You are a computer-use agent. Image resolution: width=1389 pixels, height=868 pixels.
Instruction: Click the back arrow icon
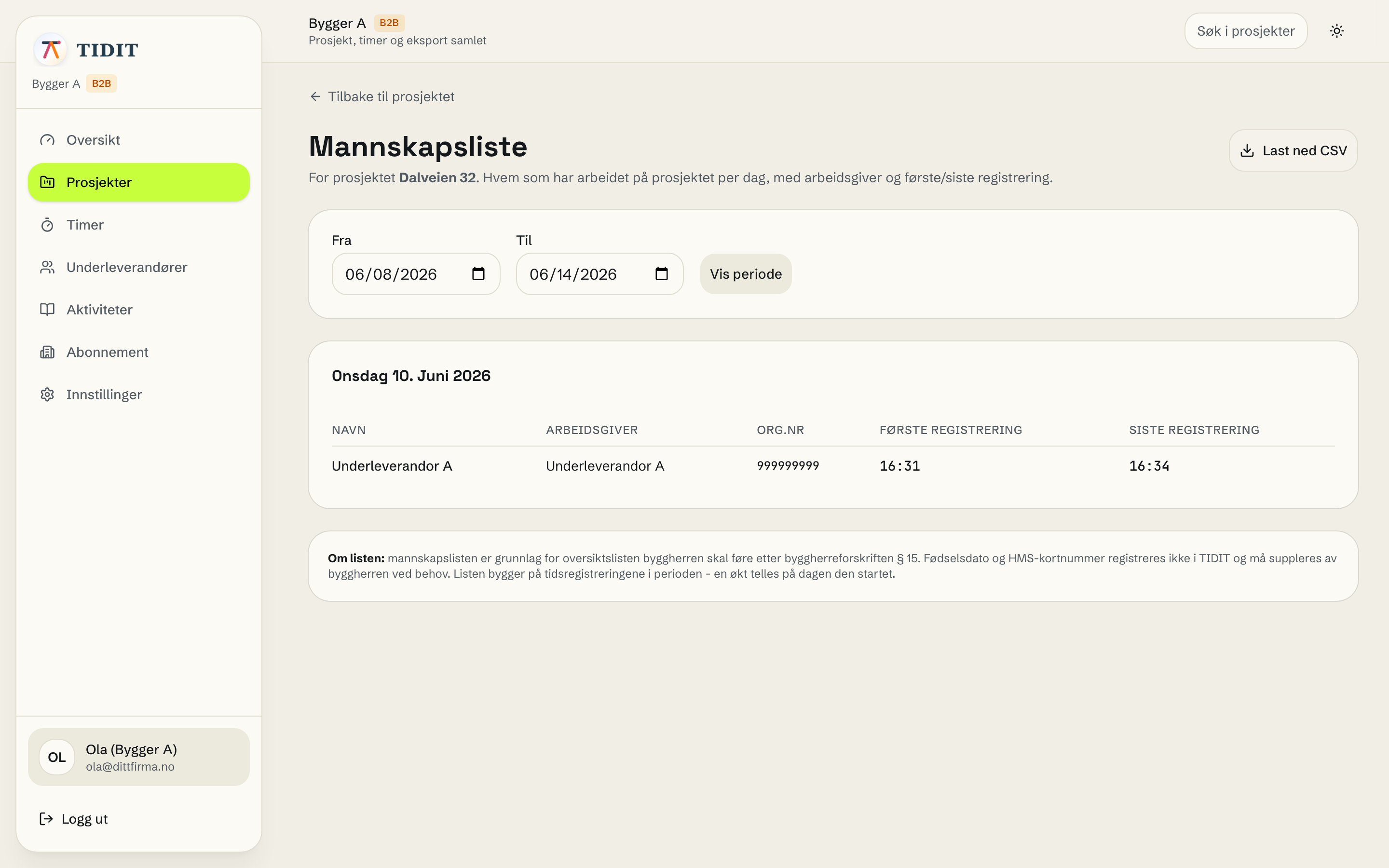coord(315,96)
